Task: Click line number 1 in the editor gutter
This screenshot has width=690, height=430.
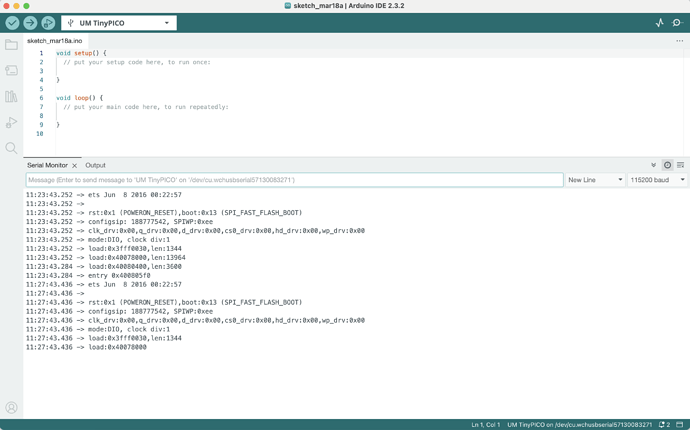Action: pos(41,53)
